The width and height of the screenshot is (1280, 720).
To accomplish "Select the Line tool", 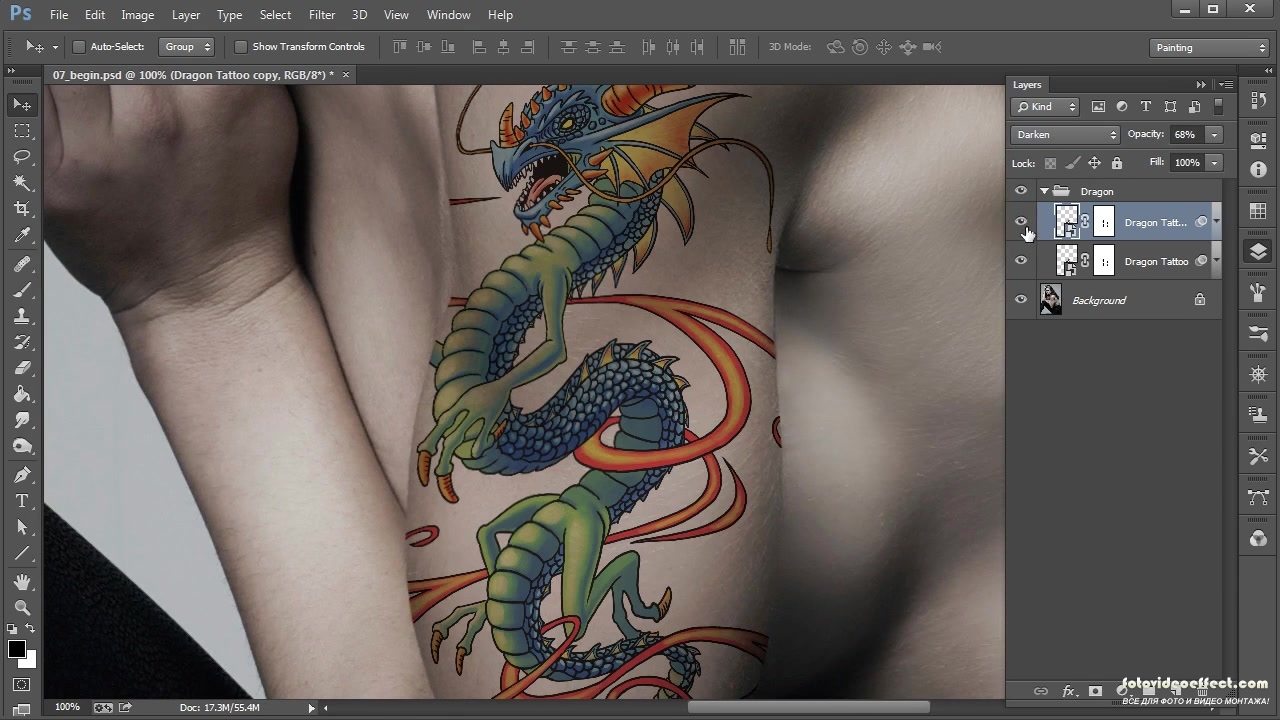I will [x=22, y=553].
